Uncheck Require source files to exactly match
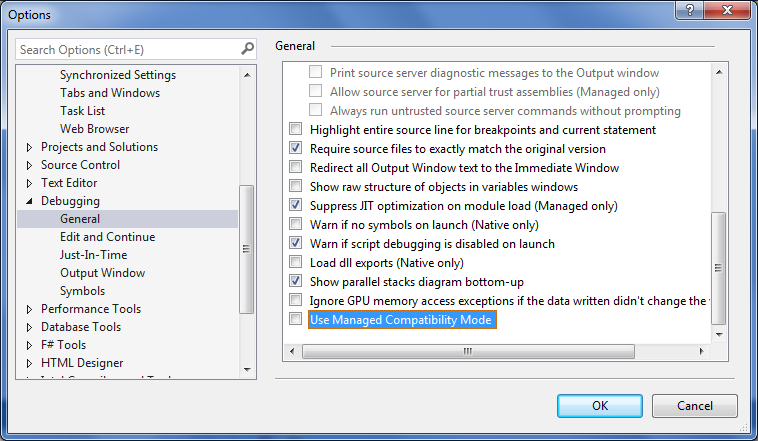The image size is (758, 441). pos(295,148)
